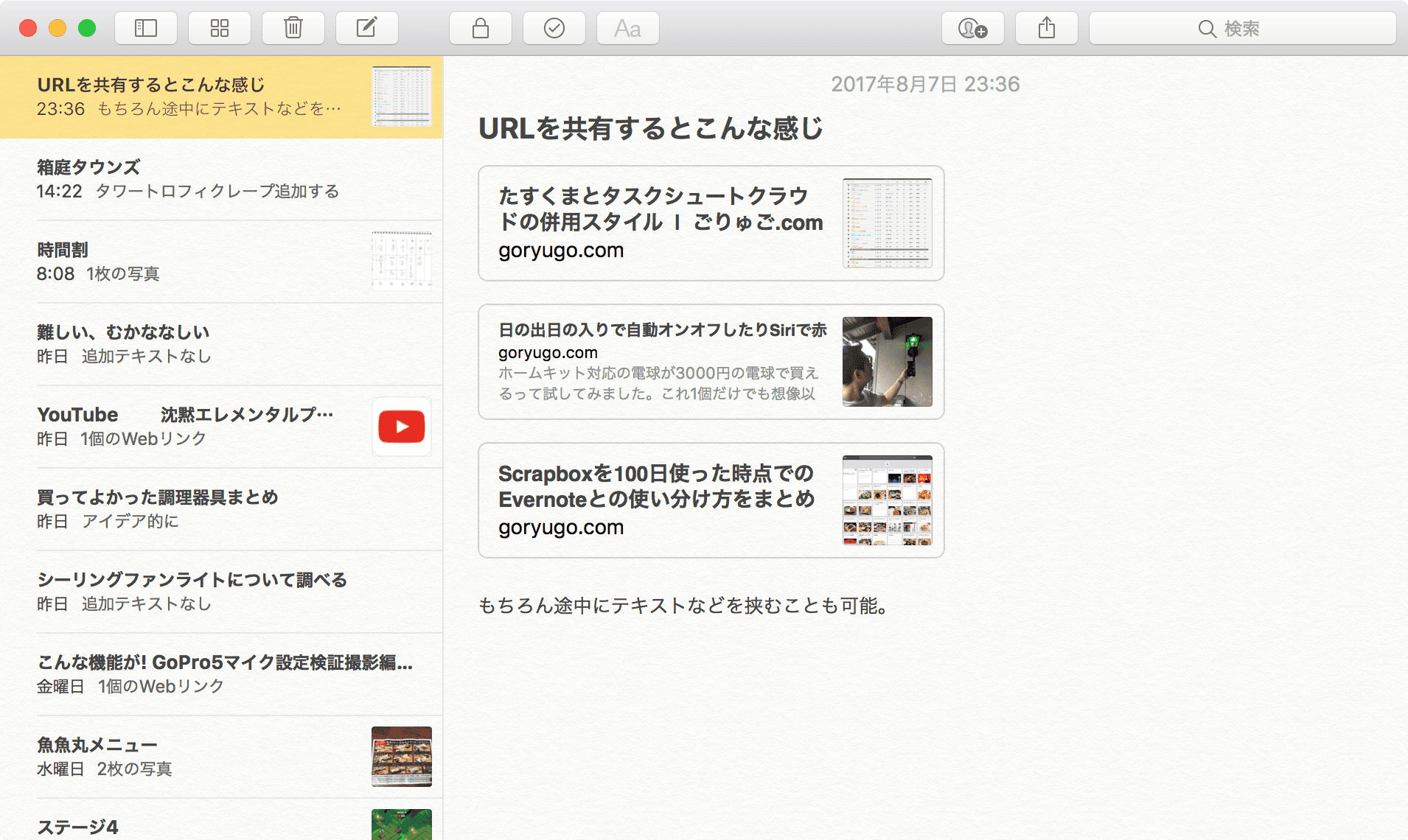Toggle the folder sidebar button
The height and width of the screenshot is (840, 1408).
point(146,29)
